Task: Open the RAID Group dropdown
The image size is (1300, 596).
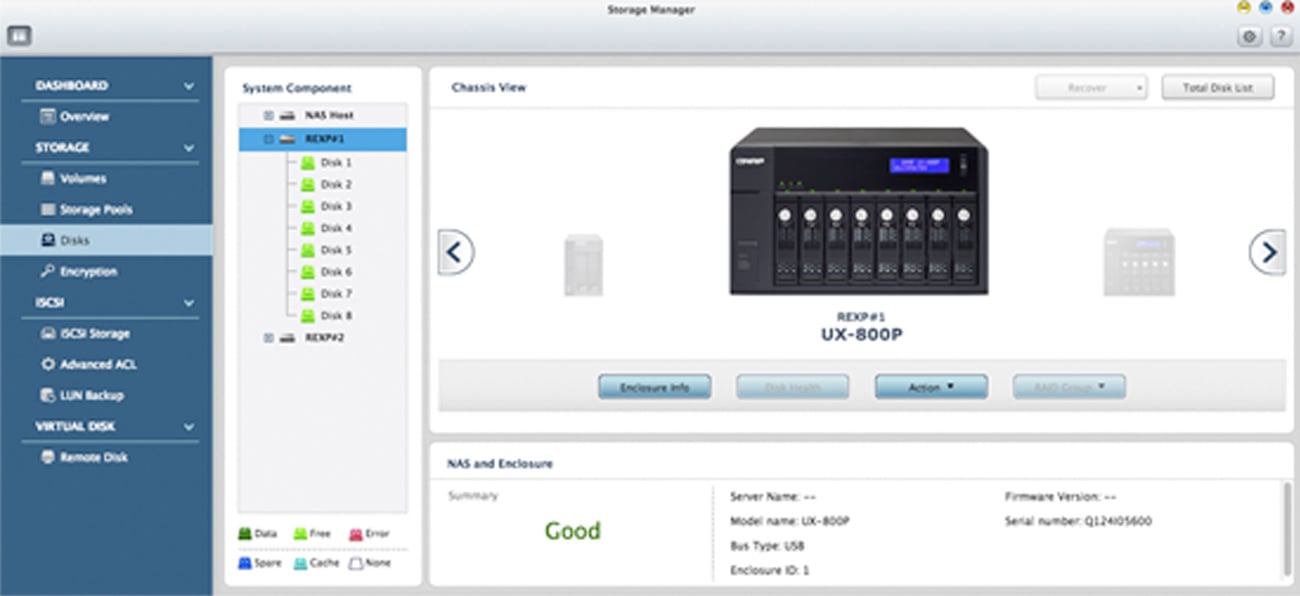Action: [x=1069, y=387]
